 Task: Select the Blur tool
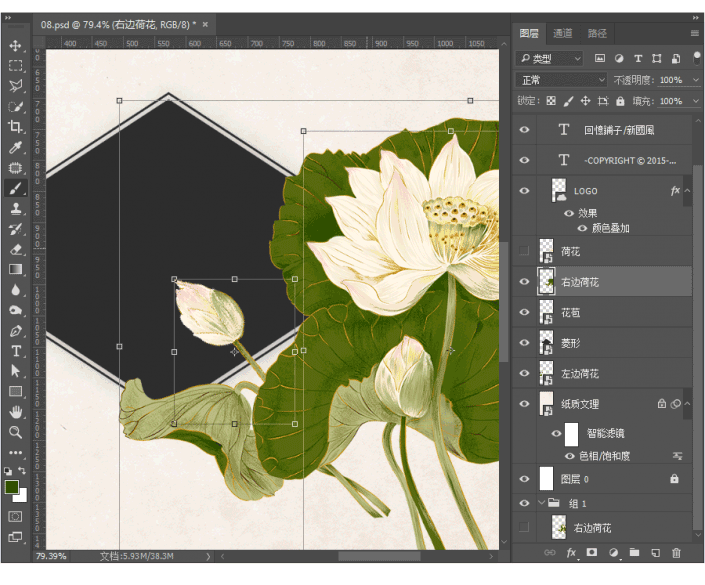15,290
